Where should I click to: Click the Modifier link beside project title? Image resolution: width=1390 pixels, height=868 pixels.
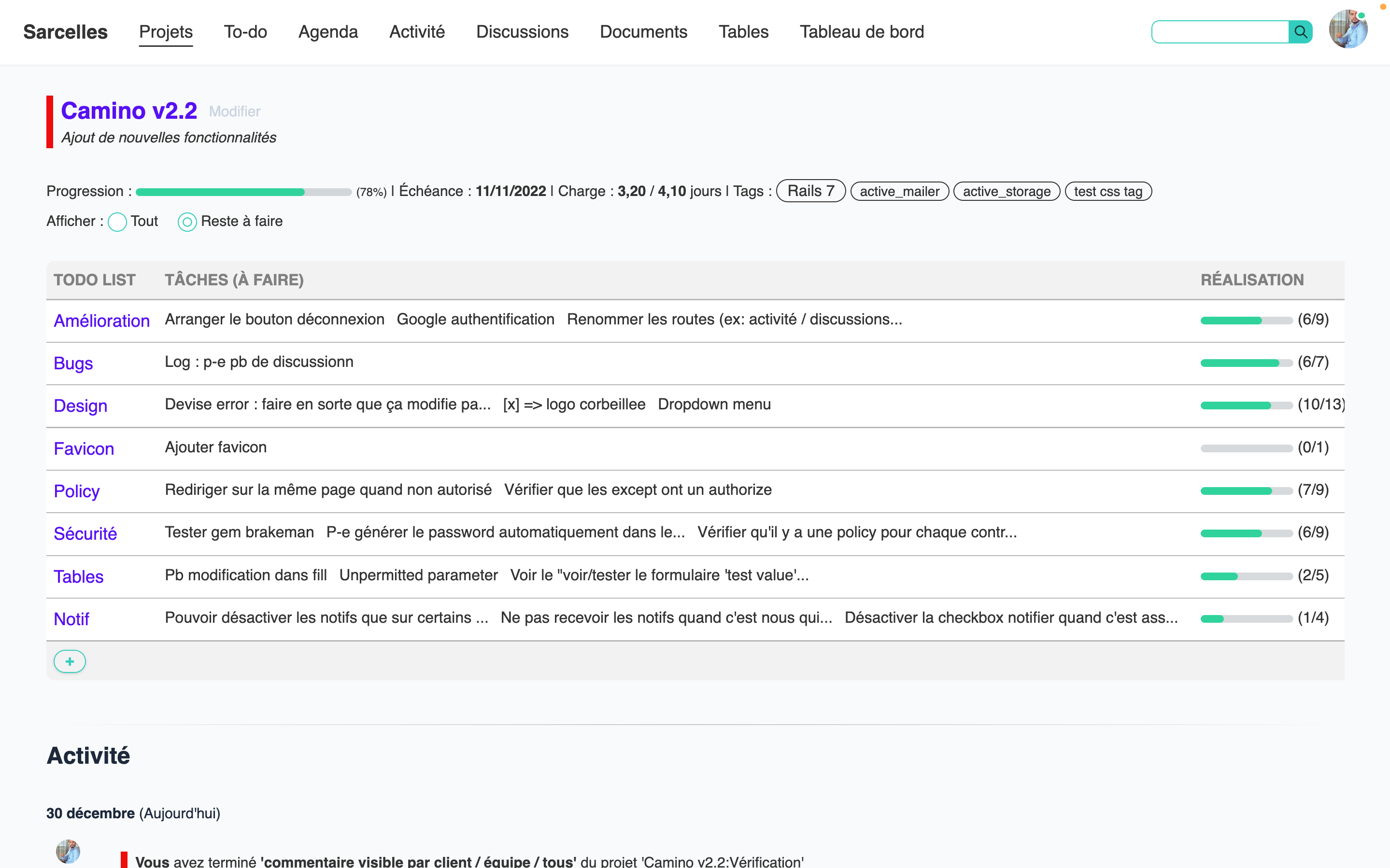234,112
